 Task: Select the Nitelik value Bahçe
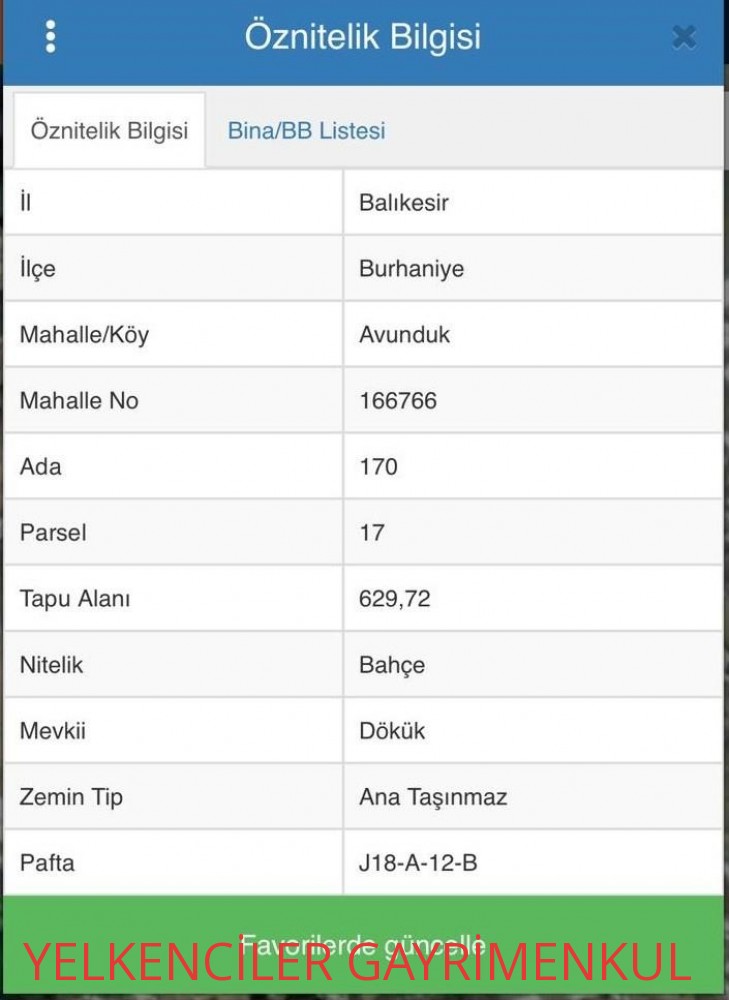click(x=392, y=665)
